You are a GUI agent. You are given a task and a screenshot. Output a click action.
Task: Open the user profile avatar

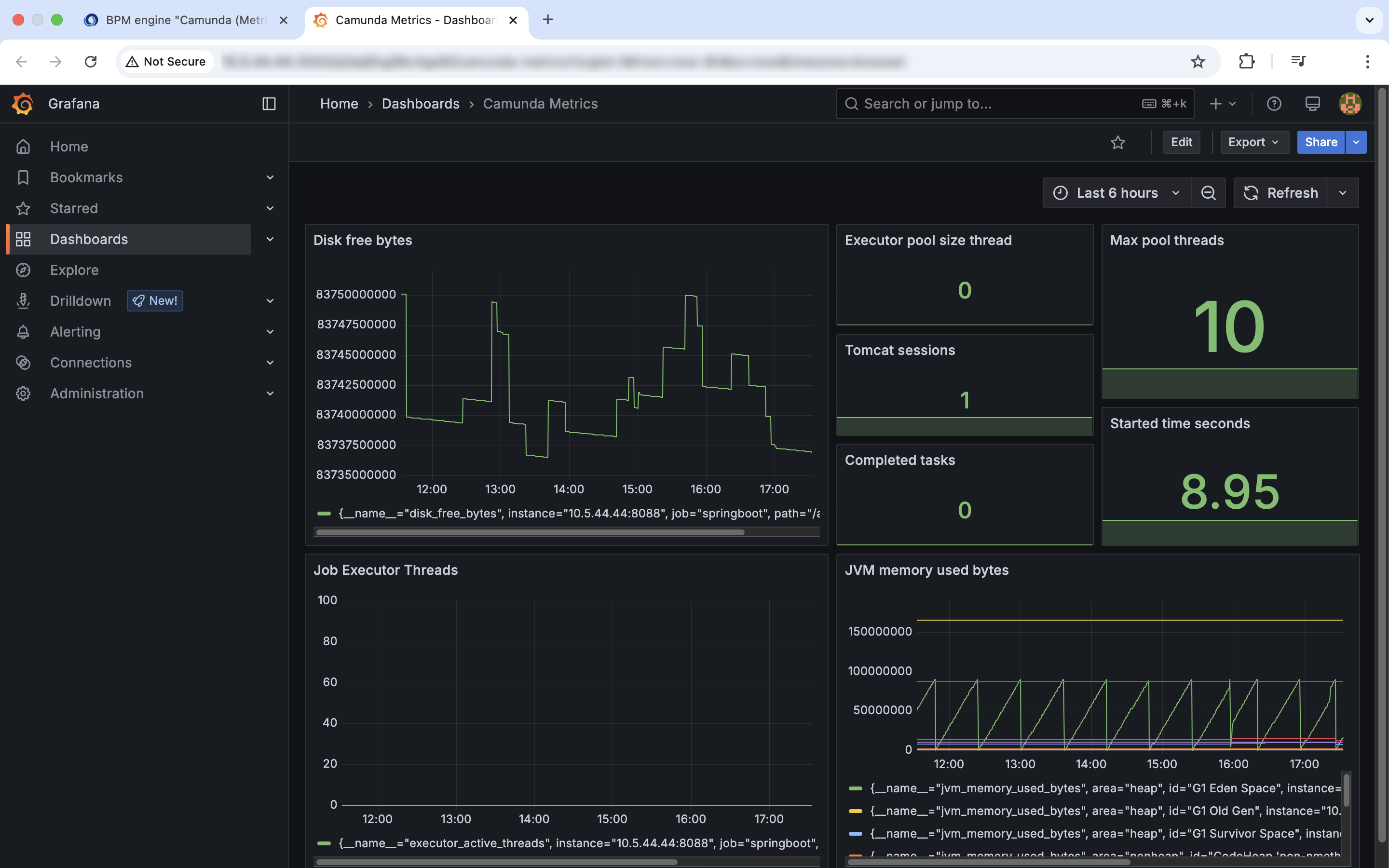pyautogui.click(x=1350, y=104)
